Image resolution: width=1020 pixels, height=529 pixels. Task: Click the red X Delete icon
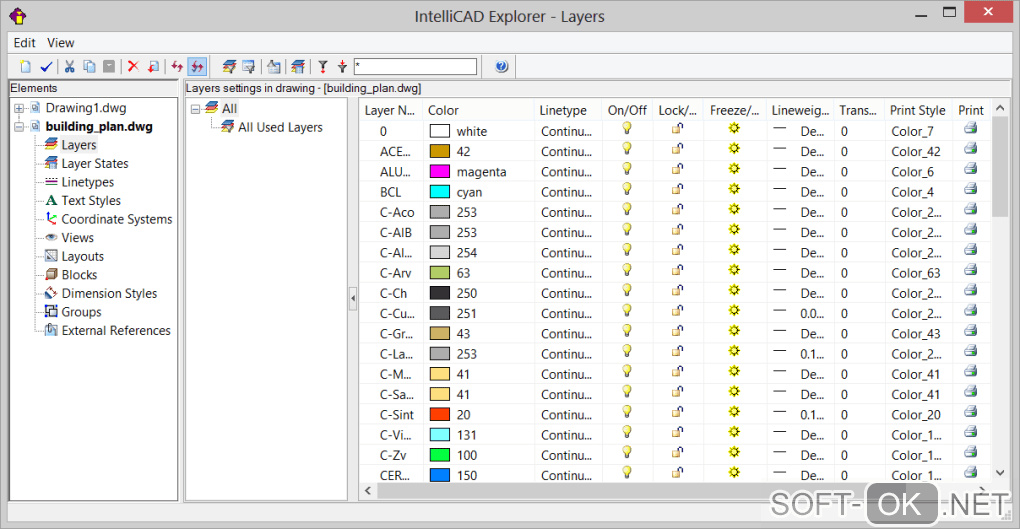(132, 67)
